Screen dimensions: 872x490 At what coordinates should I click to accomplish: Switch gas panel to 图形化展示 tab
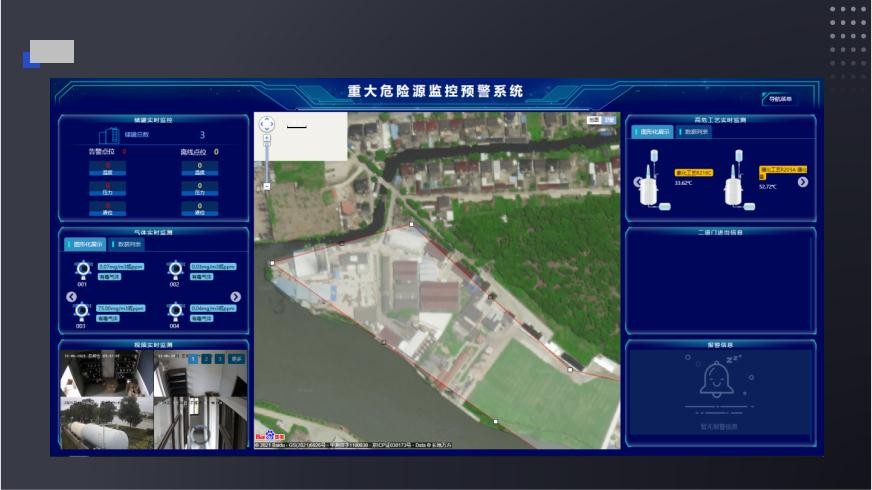pyautogui.click(x=85, y=244)
